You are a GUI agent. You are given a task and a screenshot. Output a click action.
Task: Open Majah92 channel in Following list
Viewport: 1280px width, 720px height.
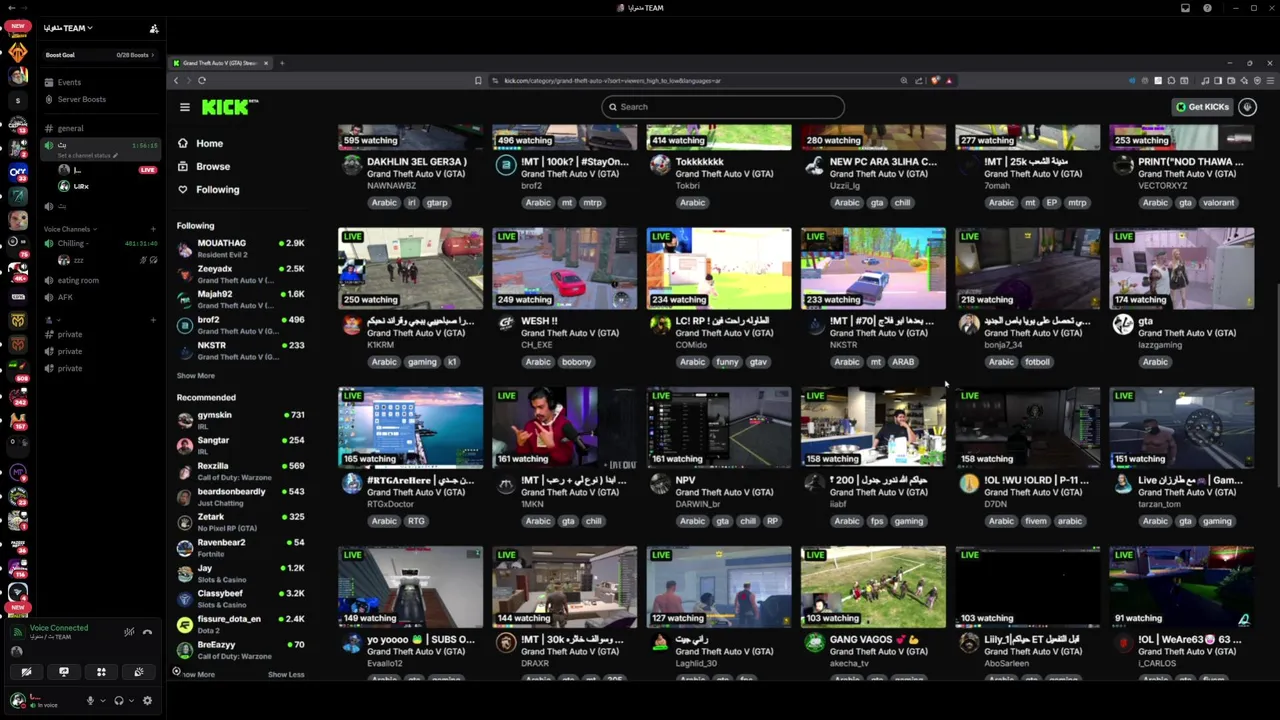[240, 299]
